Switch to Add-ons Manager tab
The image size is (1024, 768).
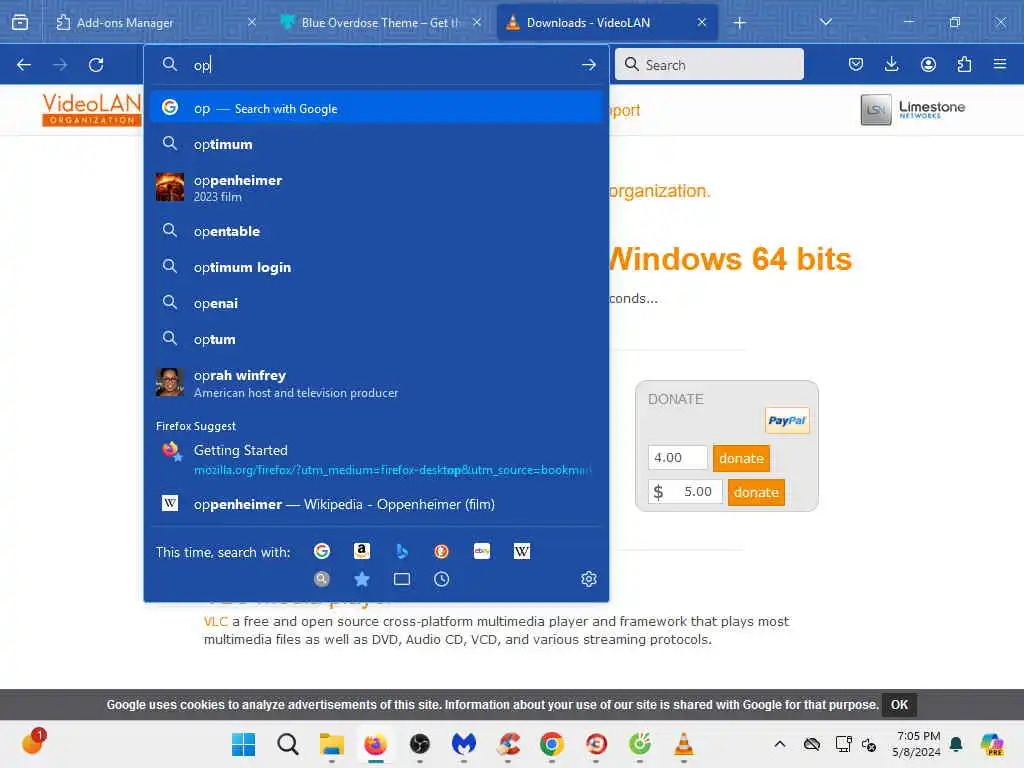point(153,23)
